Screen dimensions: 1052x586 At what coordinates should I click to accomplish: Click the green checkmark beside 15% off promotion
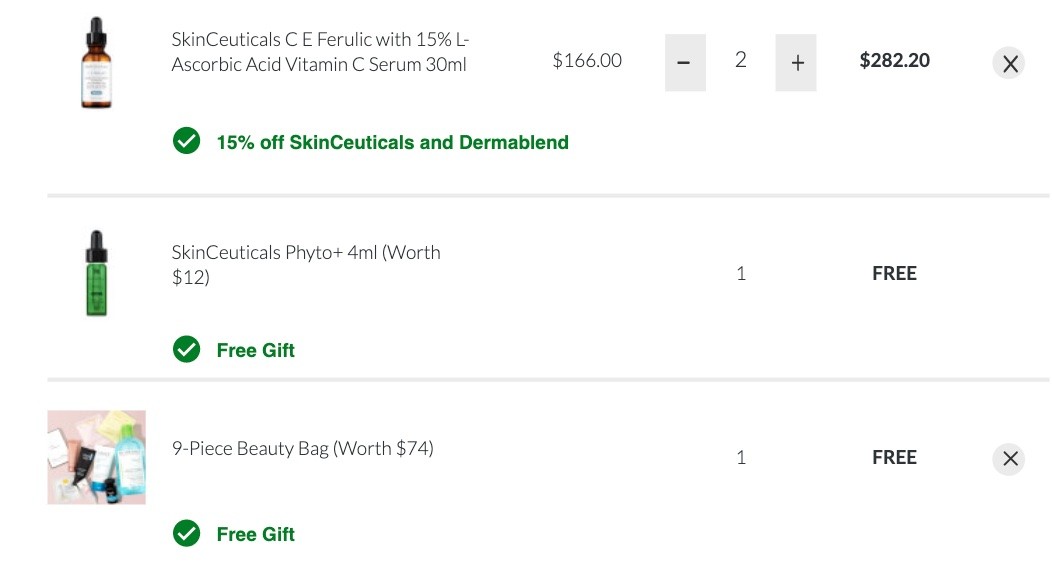(187, 142)
